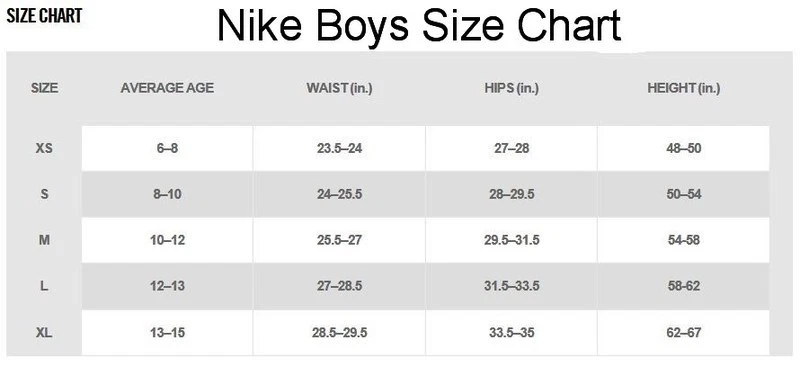The width and height of the screenshot is (800, 367).
Task: Select the HIPS (in.) column header
Action: (x=511, y=88)
